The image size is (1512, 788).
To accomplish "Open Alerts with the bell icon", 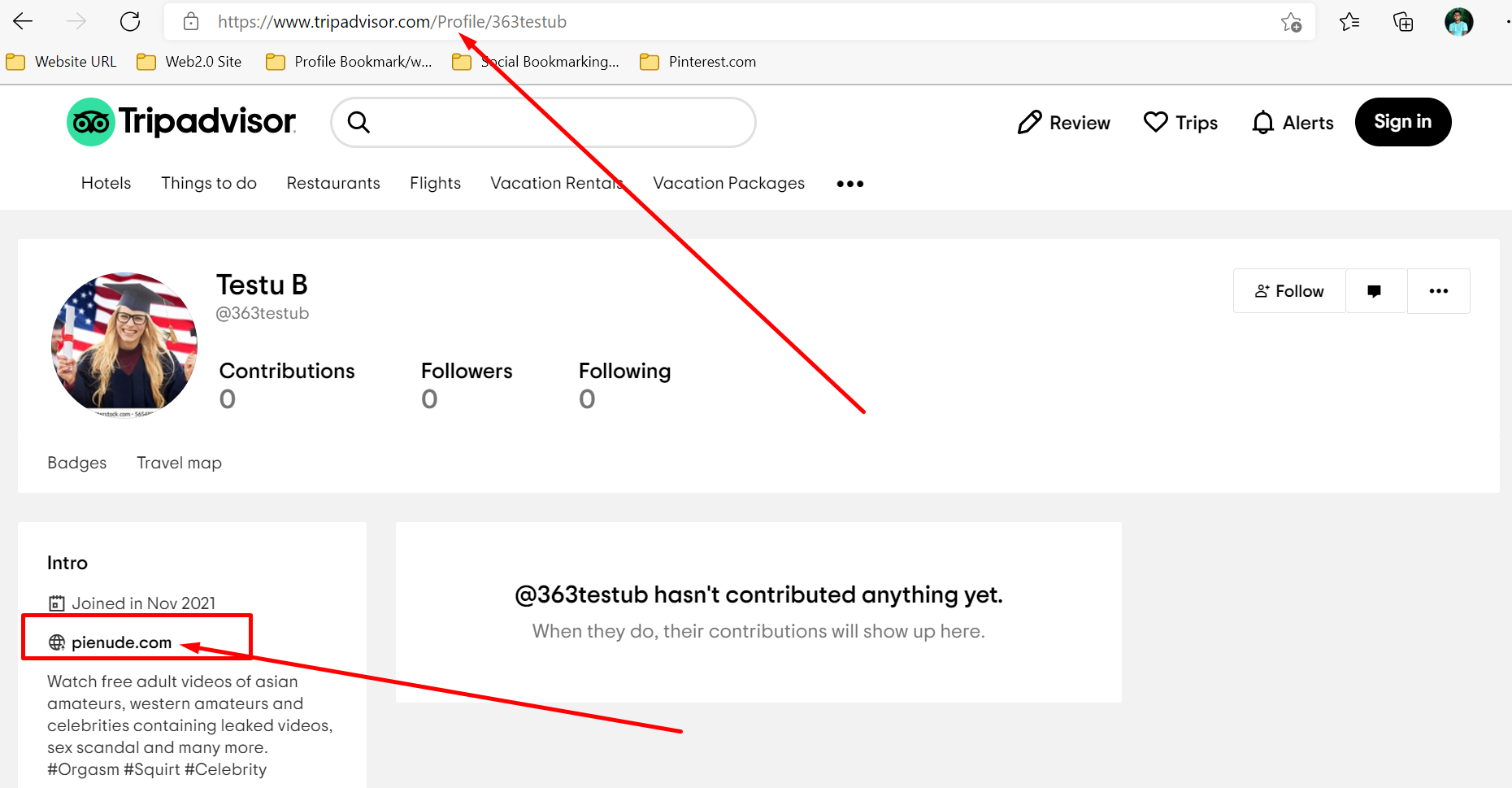I will pos(1293,123).
